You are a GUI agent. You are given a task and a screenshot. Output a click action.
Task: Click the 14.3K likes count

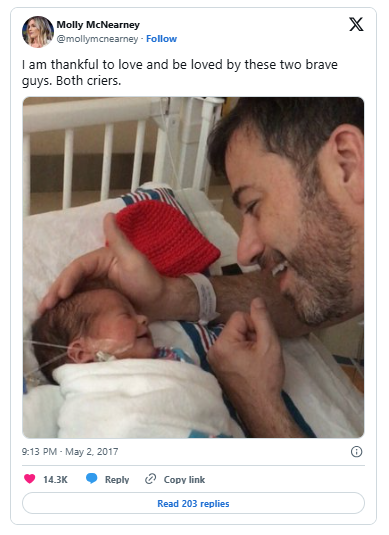coord(55,479)
